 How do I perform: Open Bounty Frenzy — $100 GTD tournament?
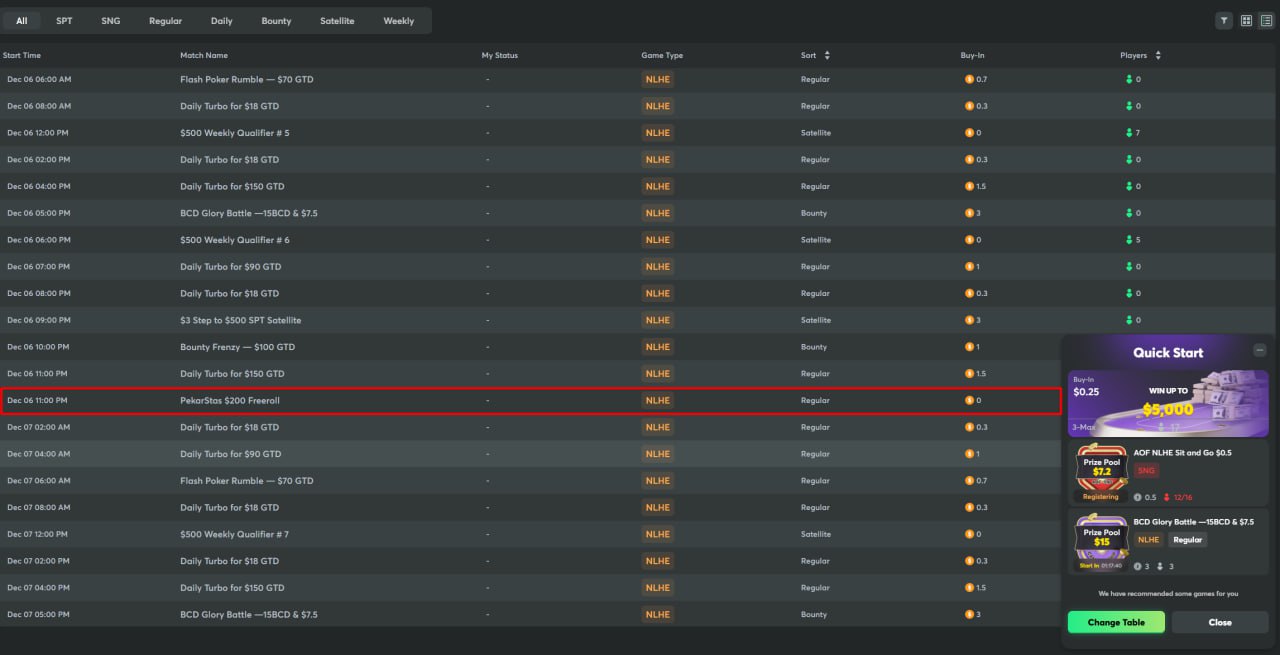[238, 347]
